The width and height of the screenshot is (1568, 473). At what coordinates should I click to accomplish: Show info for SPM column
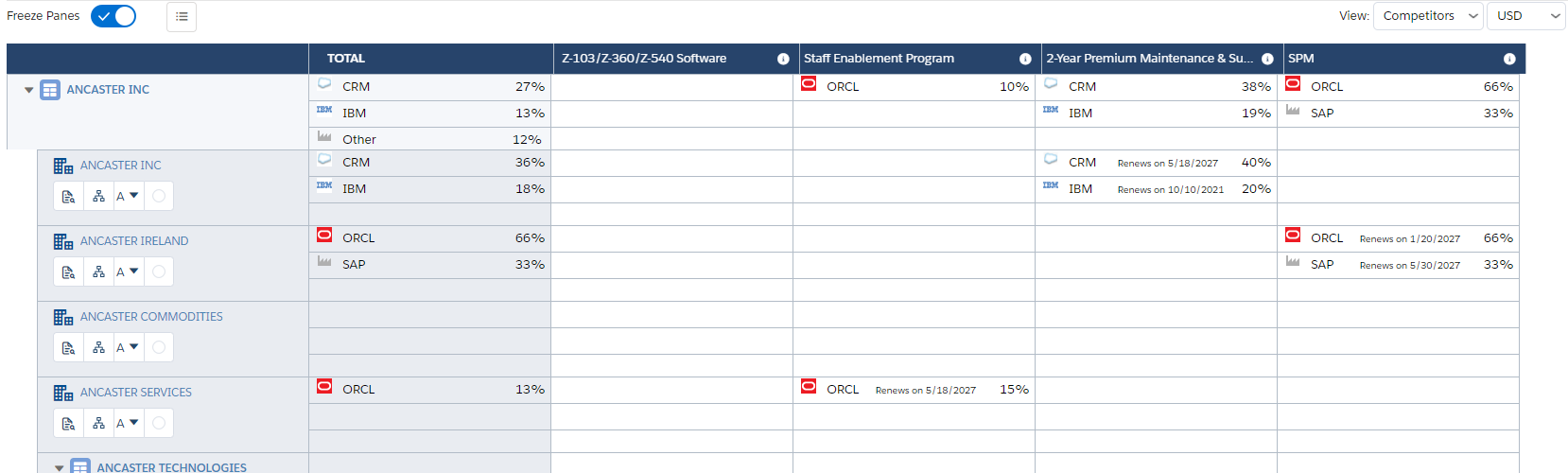[x=1509, y=59]
